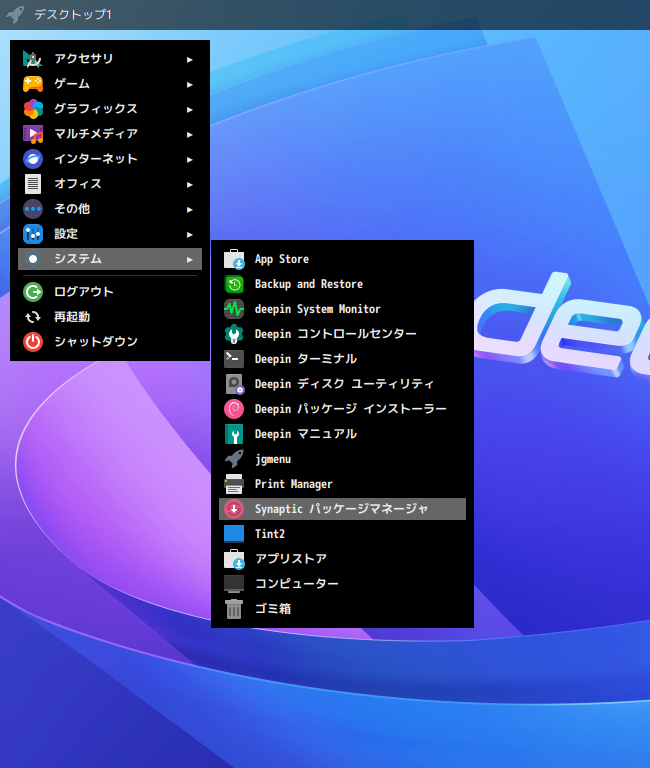
Task: Click the blue Tint2 square icon
Action: coord(234,534)
